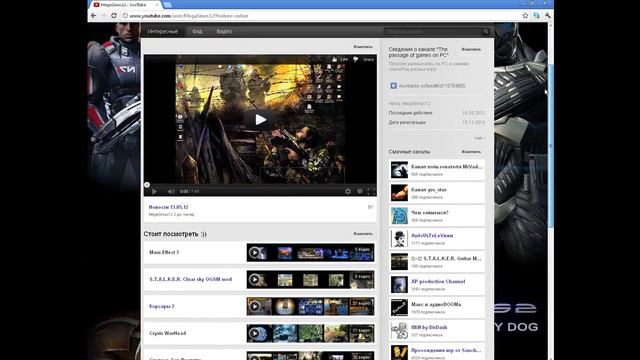Click the Charlie Chaplin channel avatar

(399, 238)
